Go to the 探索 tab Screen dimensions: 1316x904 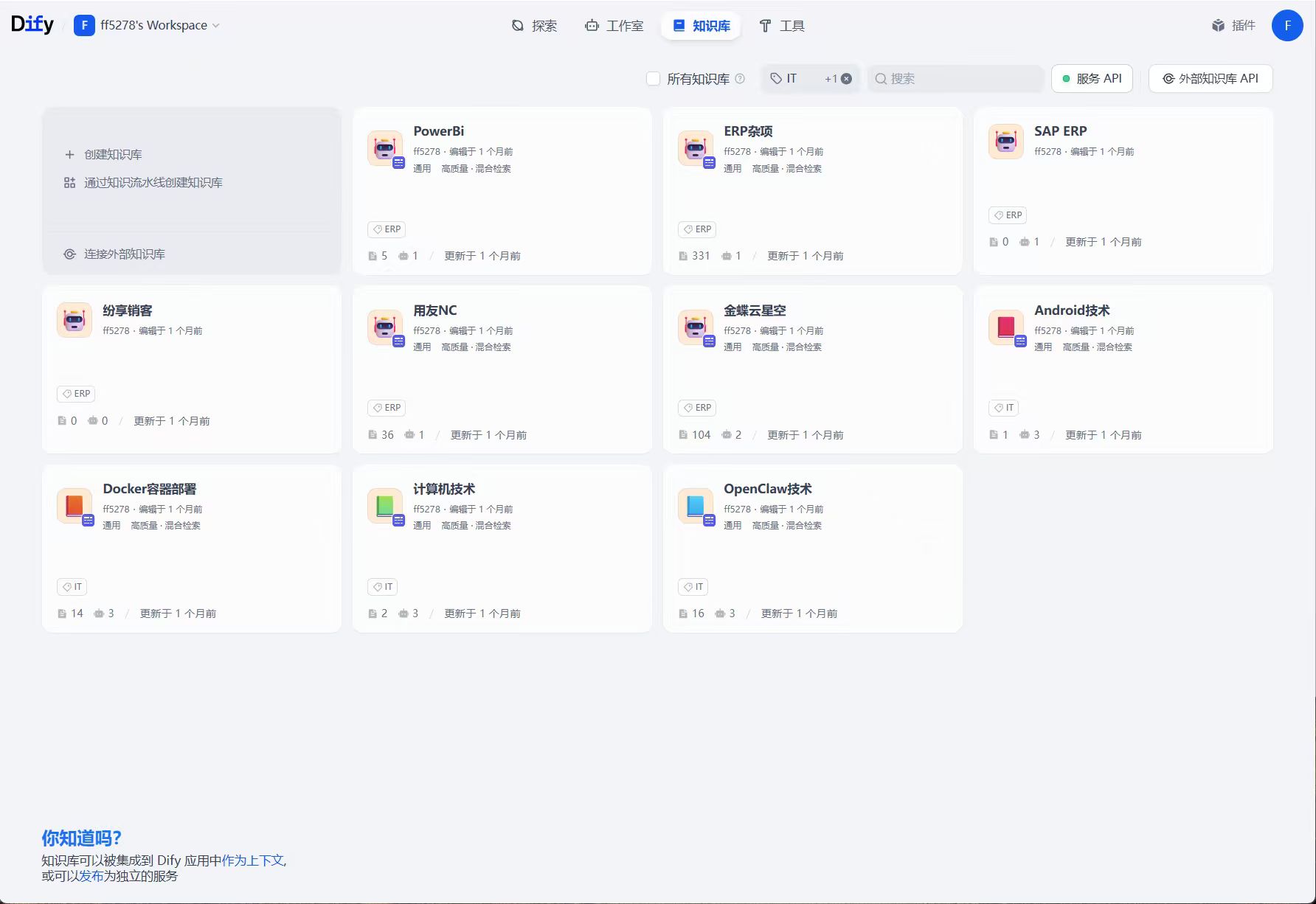pos(534,26)
